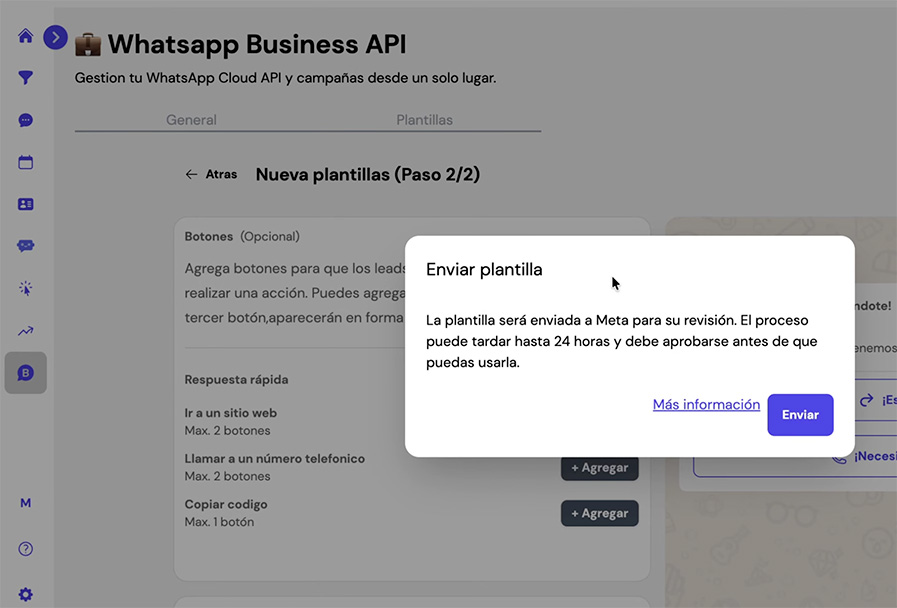Click the Enviar button to submit

click(800, 414)
